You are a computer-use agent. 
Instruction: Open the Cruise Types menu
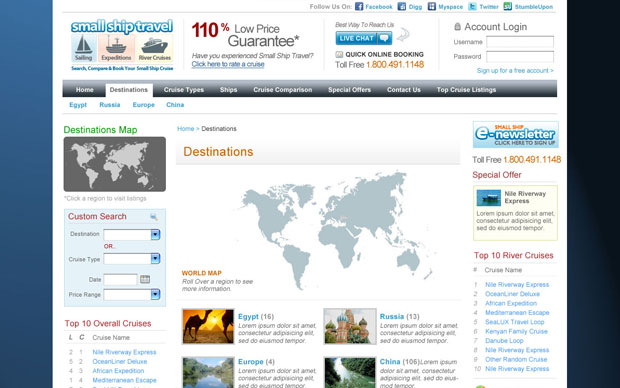pos(184,90)
